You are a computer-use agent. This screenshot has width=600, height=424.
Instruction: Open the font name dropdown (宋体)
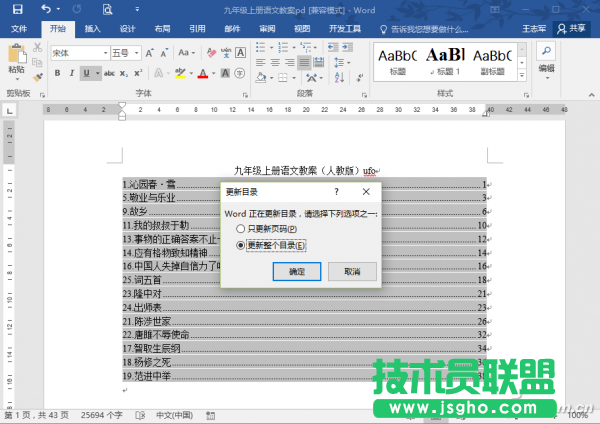point(106,53)
